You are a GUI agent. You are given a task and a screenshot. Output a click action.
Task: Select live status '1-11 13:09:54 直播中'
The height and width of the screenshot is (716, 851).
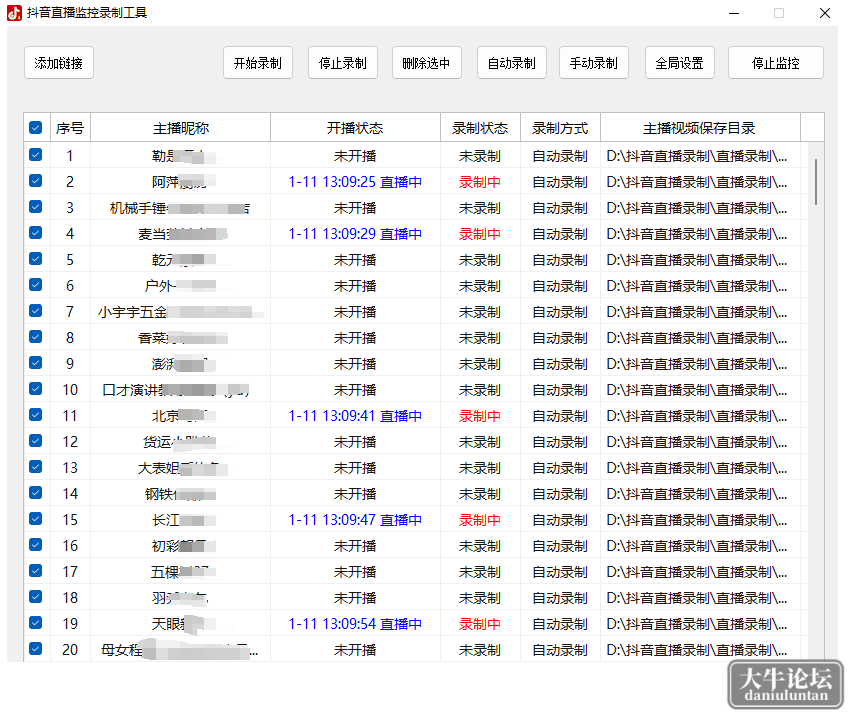[355, 624]
